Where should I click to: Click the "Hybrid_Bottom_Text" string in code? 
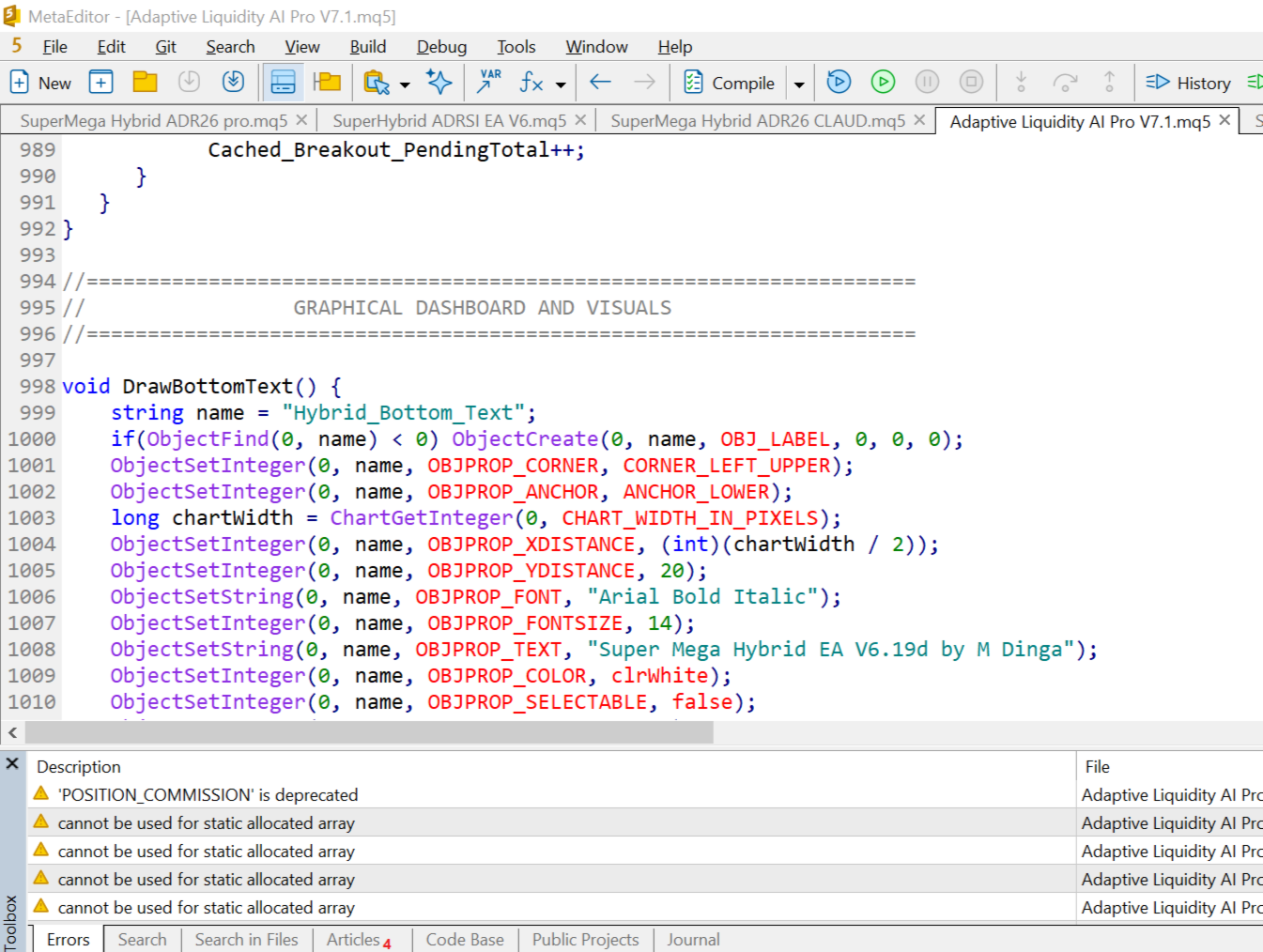click(x=404, y=413)
